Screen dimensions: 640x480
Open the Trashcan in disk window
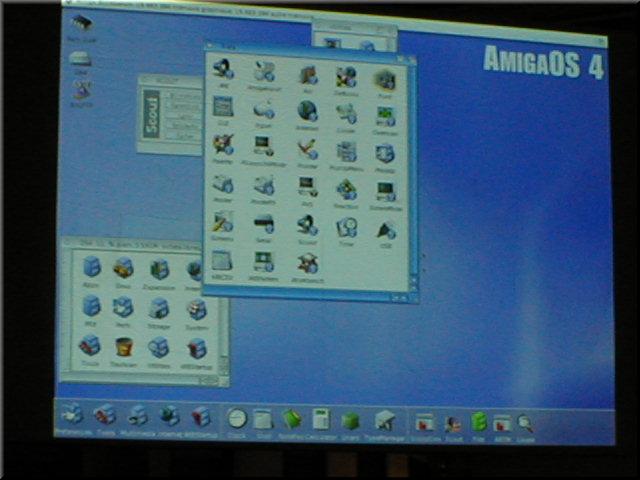[124, 347]
